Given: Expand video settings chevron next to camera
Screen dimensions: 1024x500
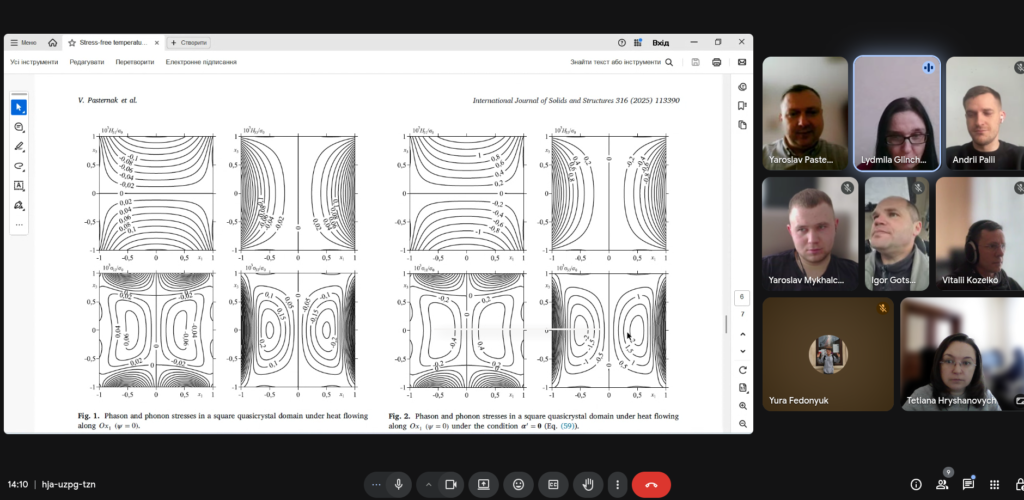Looking at the screenshot, I should 428,484.
